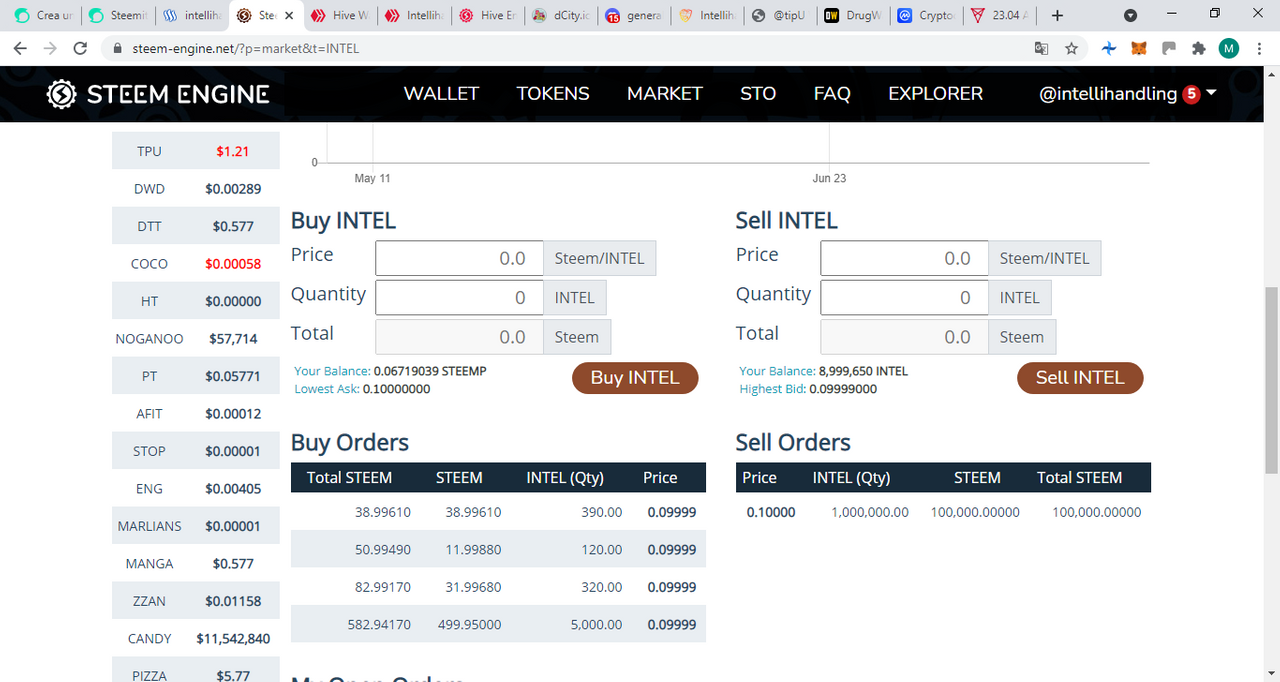Open the TOKENS menu item

pyautogui.click(x=553, y=93)
